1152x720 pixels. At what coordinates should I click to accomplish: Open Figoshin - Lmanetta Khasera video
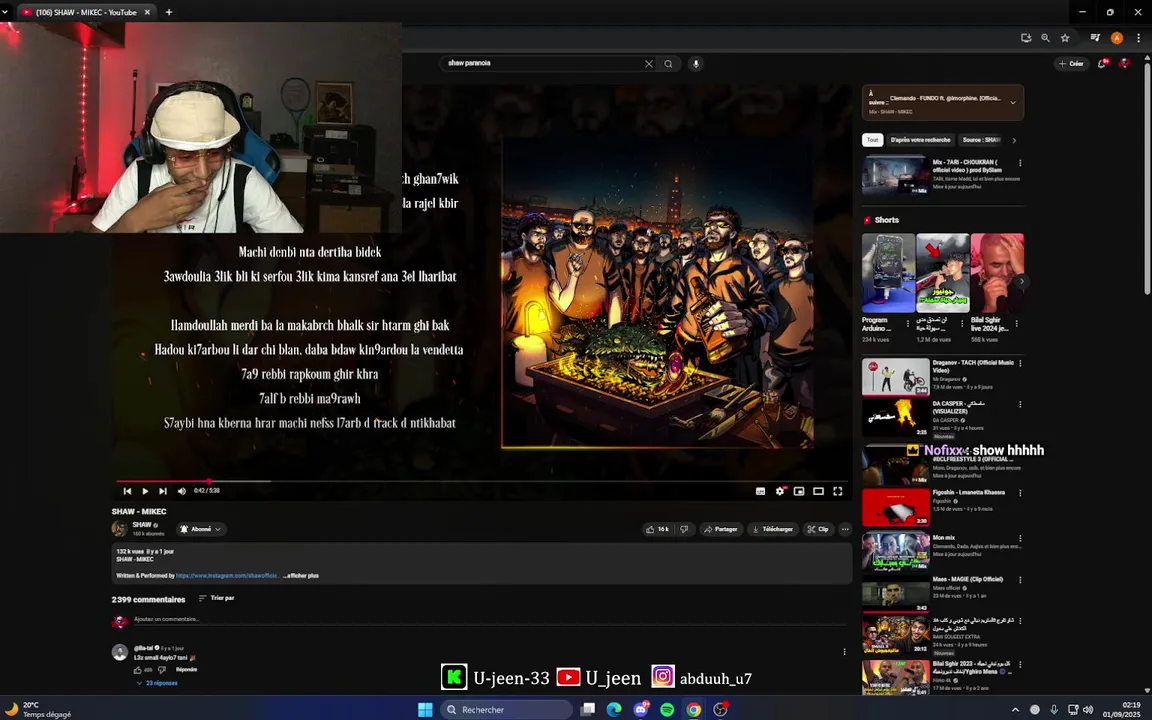[x=896, y=508]
